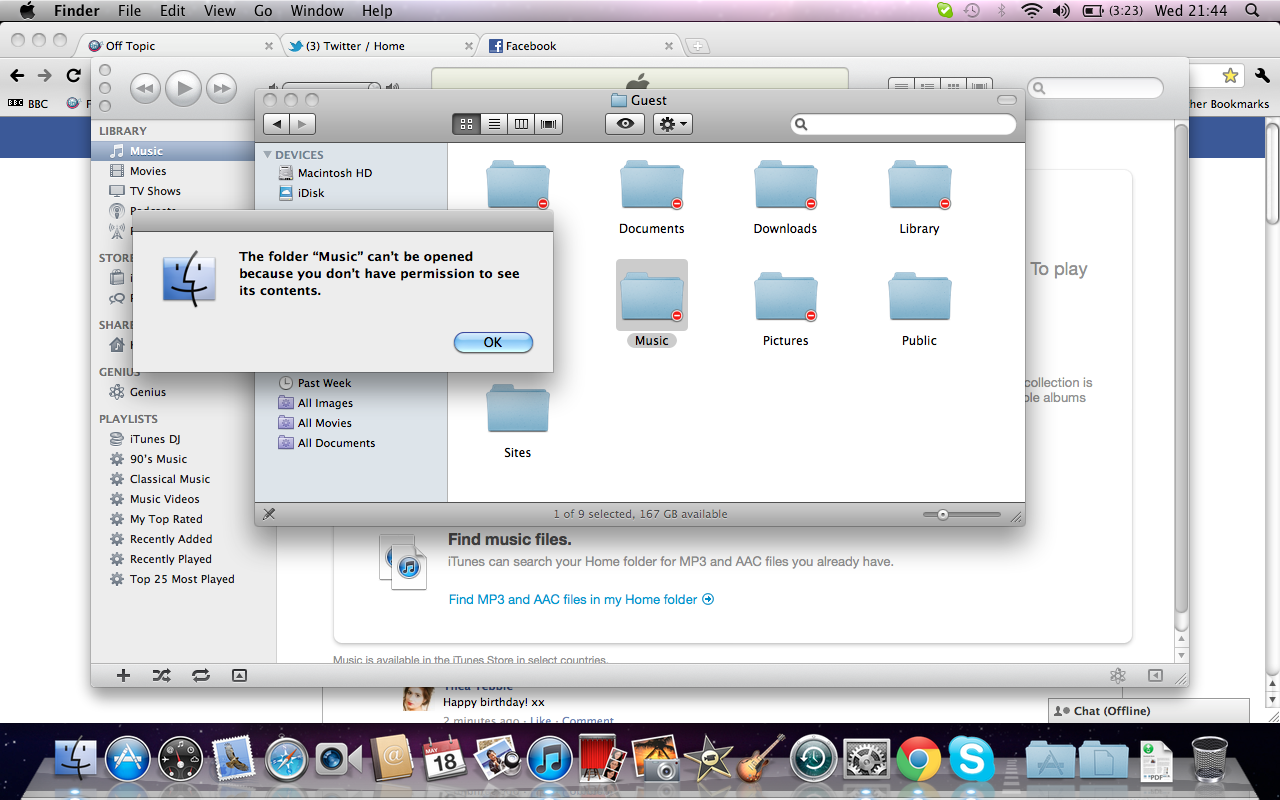Switch Finder window to list view

[494, 124]
